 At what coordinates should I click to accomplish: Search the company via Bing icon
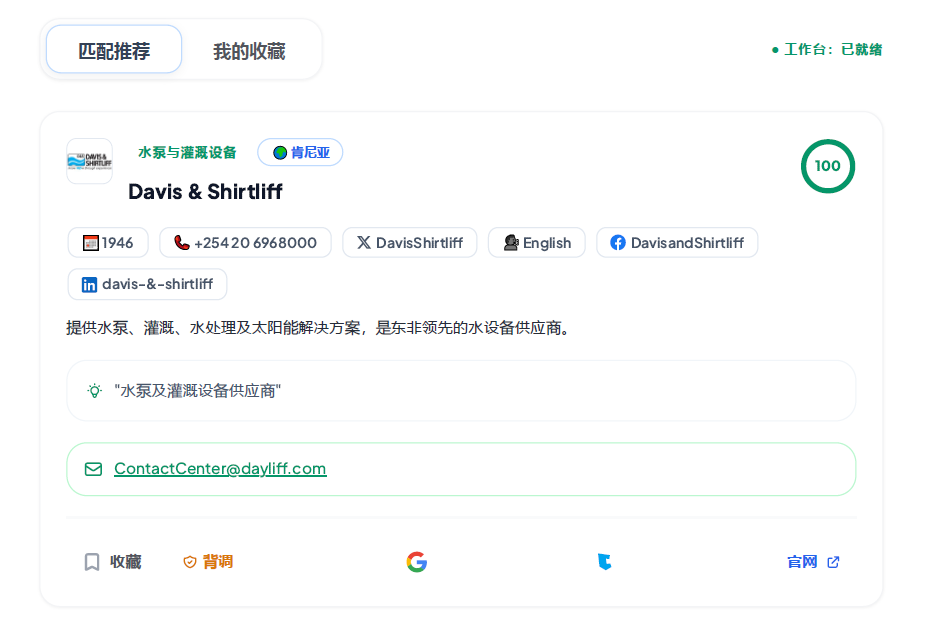coord(604,562)
